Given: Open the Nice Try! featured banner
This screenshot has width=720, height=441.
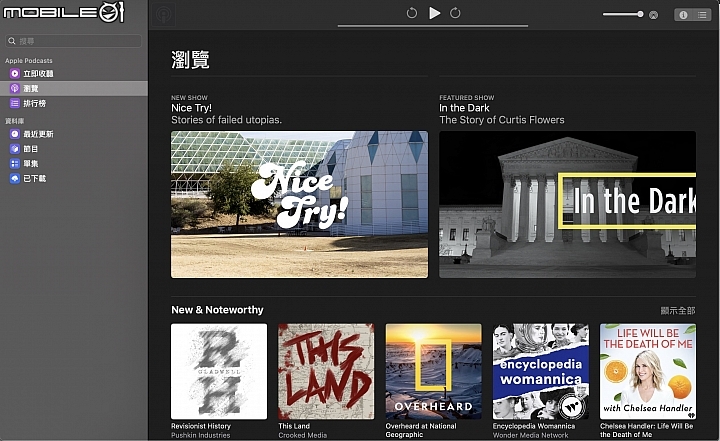Looking at the screenshot, I should pos(299,204).
